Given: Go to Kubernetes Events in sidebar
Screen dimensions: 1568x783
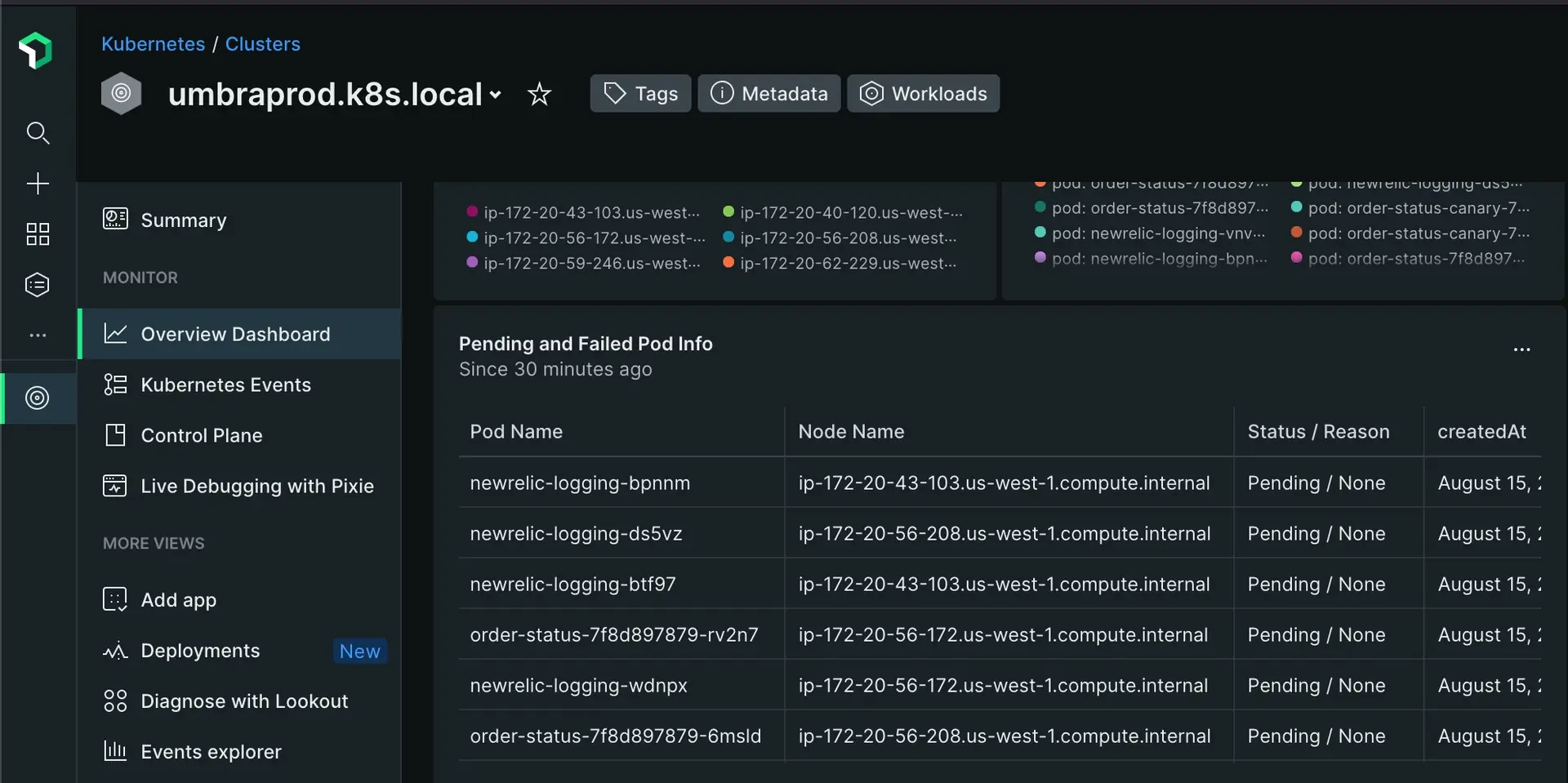Looking at the screenshot, I should [x=225, y=385].
